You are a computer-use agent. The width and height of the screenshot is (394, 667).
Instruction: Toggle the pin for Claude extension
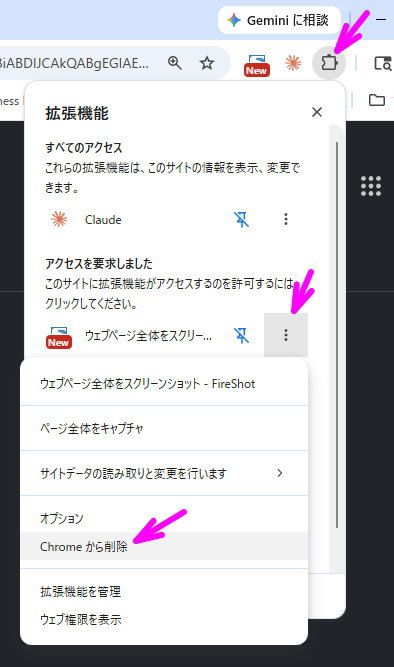(242, 219)
